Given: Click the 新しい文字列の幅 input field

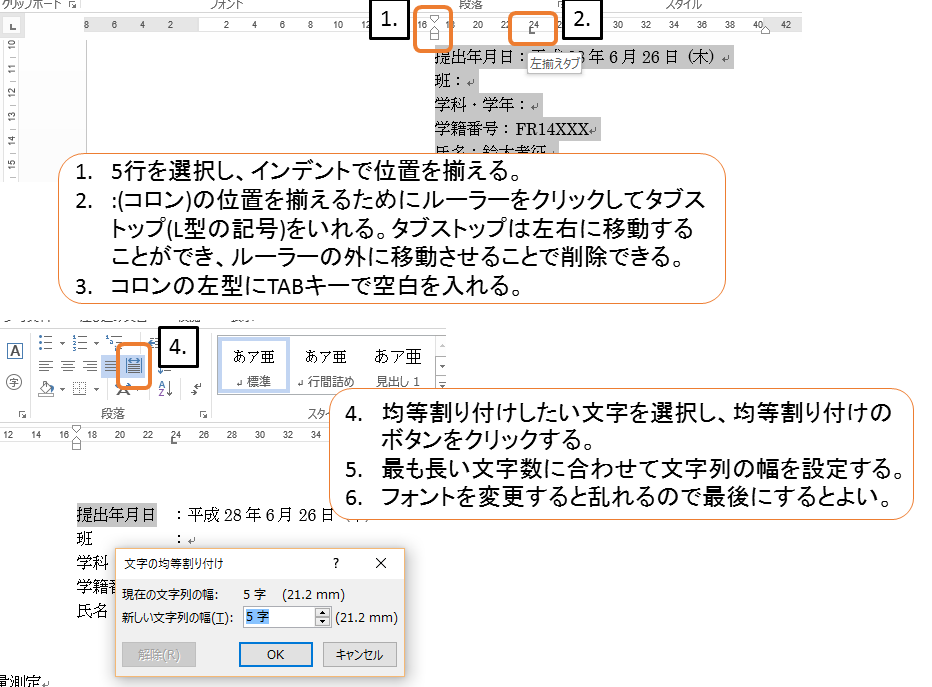Looking at the screenshot, I should (277, 618).
